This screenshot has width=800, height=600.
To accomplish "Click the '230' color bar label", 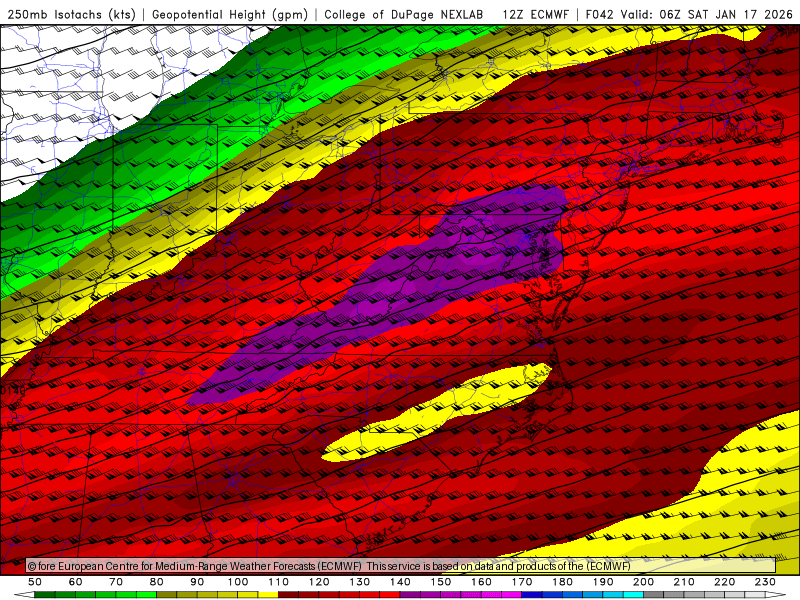I will pyautogui.click(x=766, y=582).
